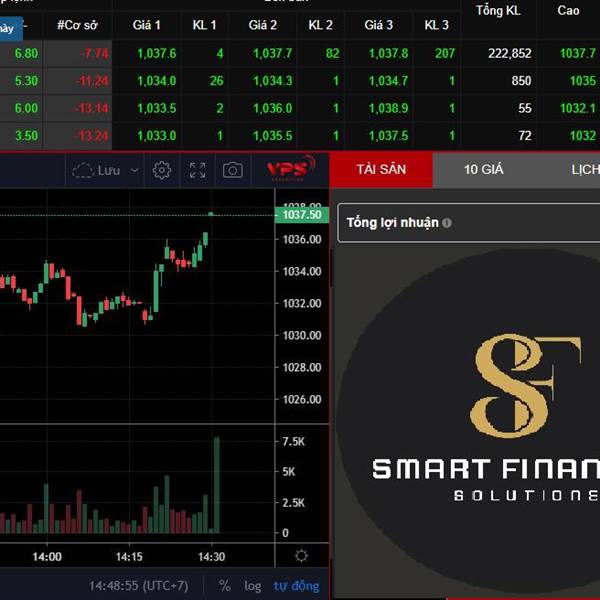
Task: Toggle tự động auto scale
Action: (x=296, y=586)
